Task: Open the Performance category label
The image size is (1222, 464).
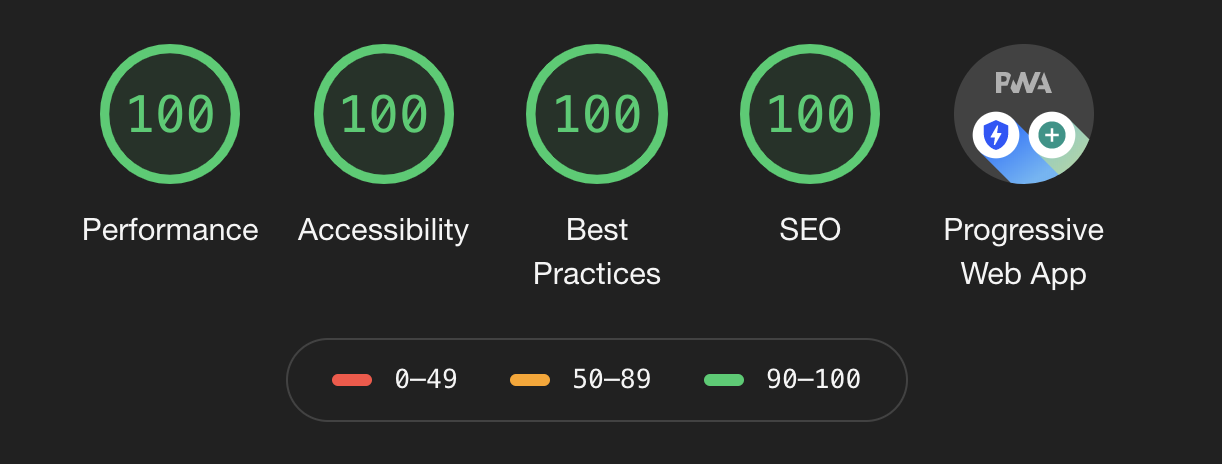Action: tap(170, 230)
